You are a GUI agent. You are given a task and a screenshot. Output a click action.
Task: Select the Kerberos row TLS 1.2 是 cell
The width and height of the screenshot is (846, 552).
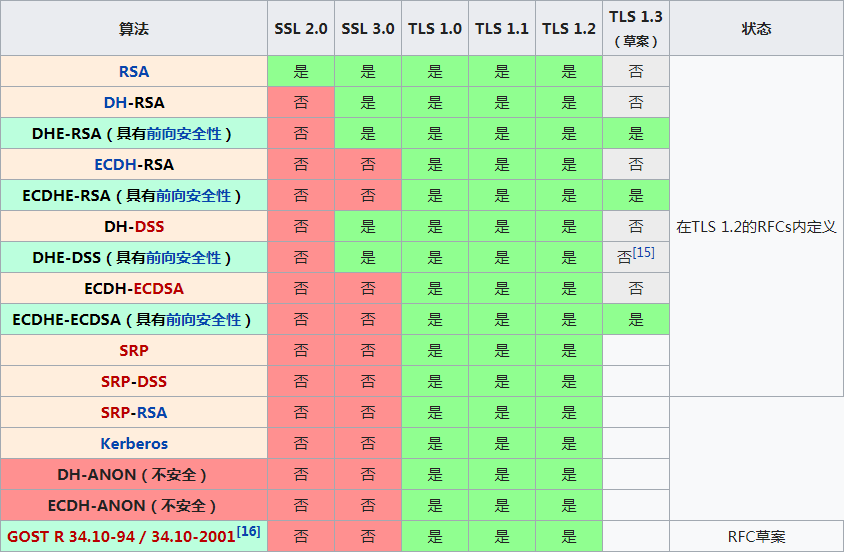click(569, 444)
